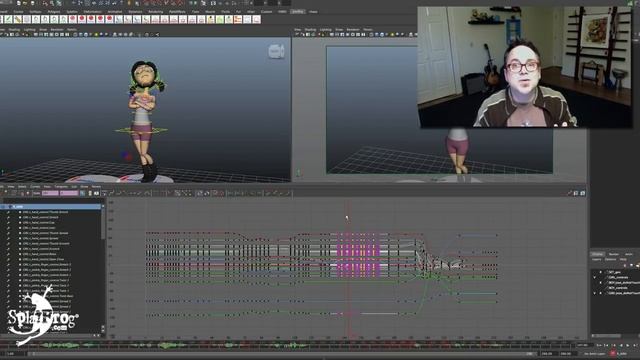Click the red character set icon
The height and width of the screenshot is (360, 640).
pos(613,353)
